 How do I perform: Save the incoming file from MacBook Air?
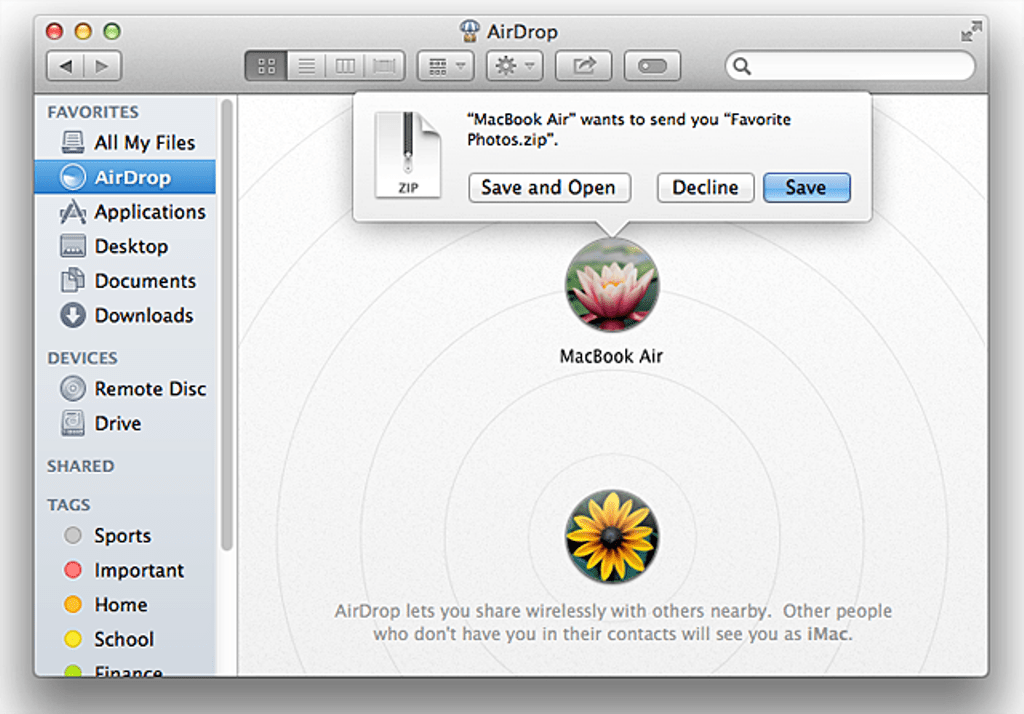pyautogui.click(x=806, y=188)
